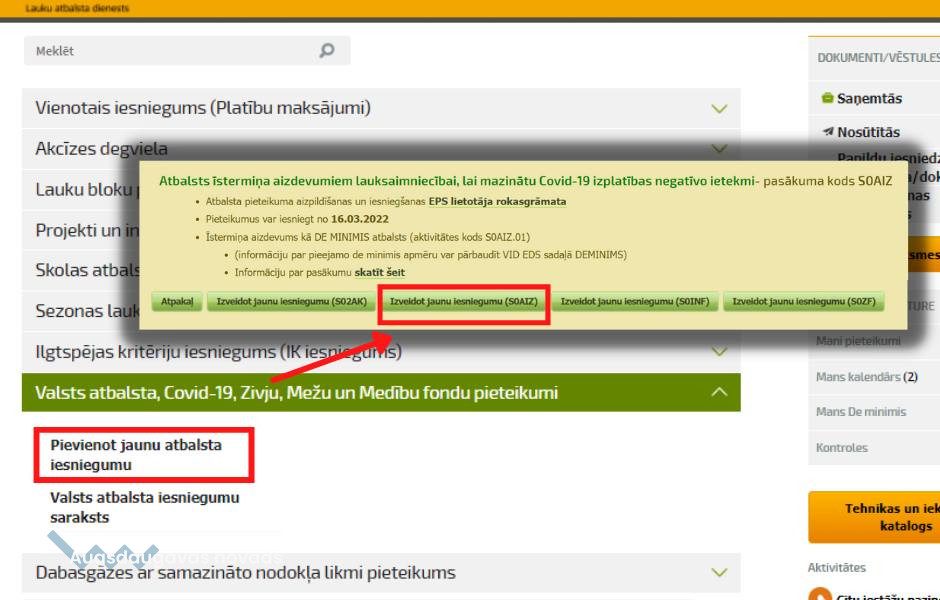Screen dimensions: 940x600
Task: Click Izveidot jaunu iesniegumu (S0AIZ)
Action: point(463,301)
